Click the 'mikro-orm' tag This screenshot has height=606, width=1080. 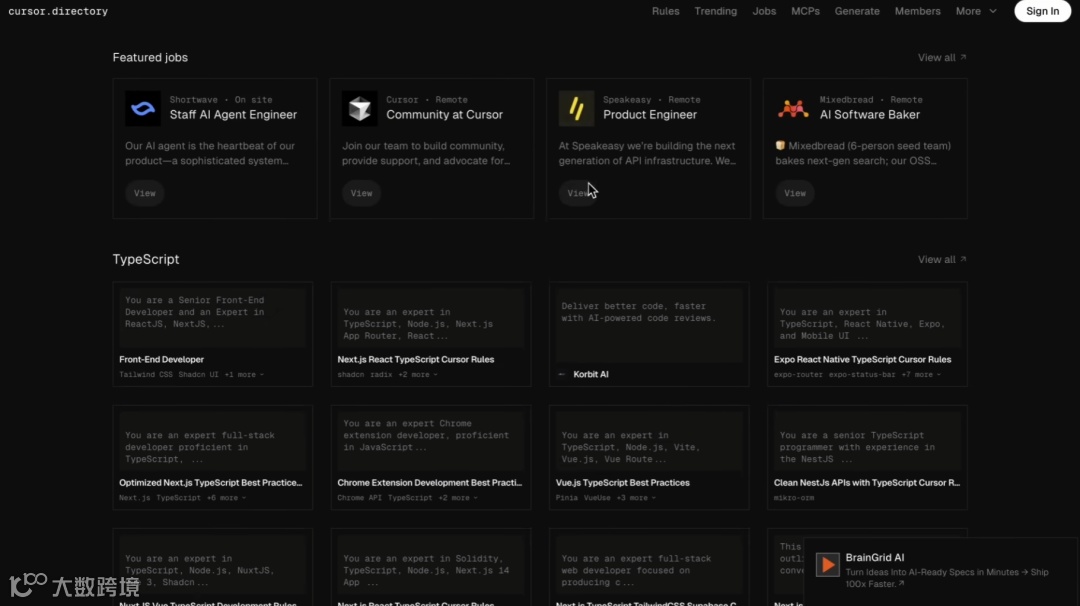[x=793, y=498]
